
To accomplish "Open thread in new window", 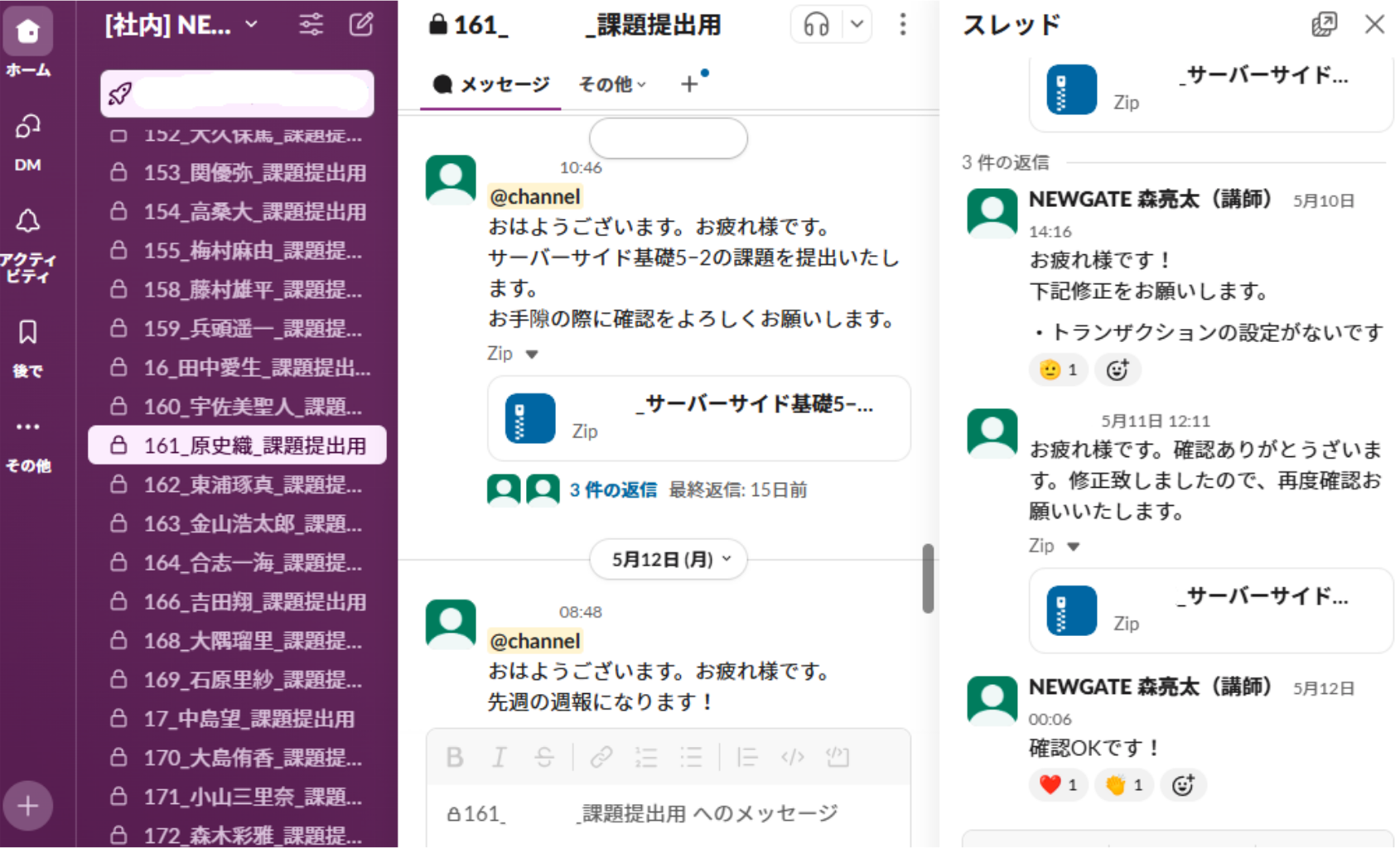I will pos(1324,25).
